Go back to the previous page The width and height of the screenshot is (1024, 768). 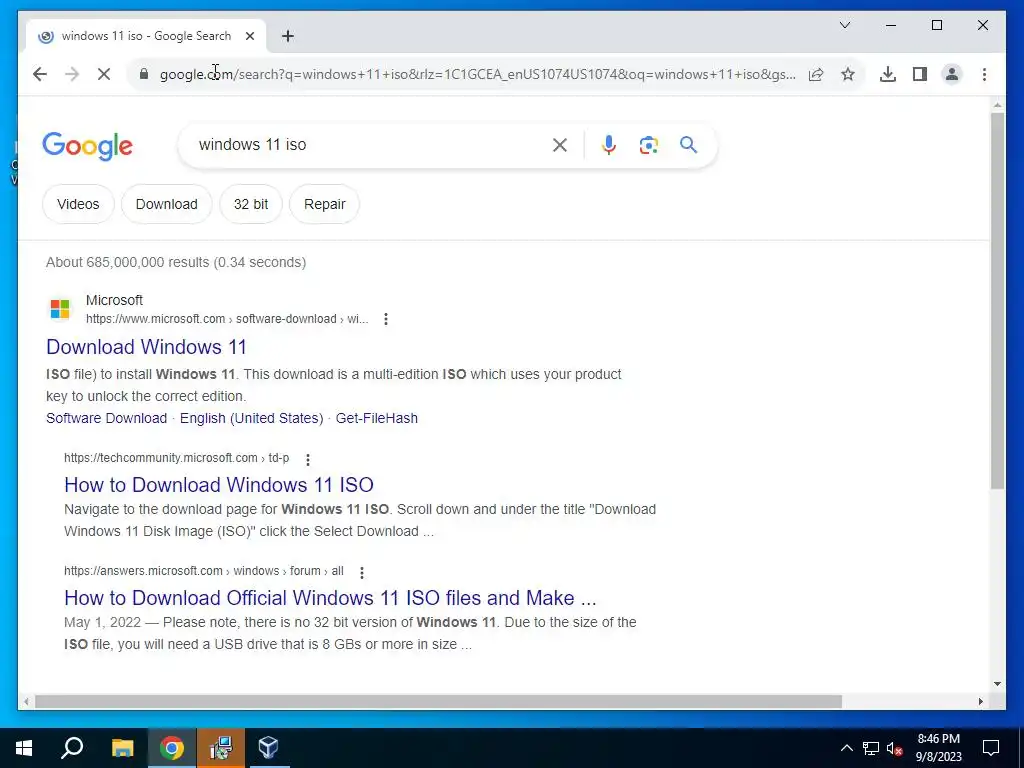40,74
